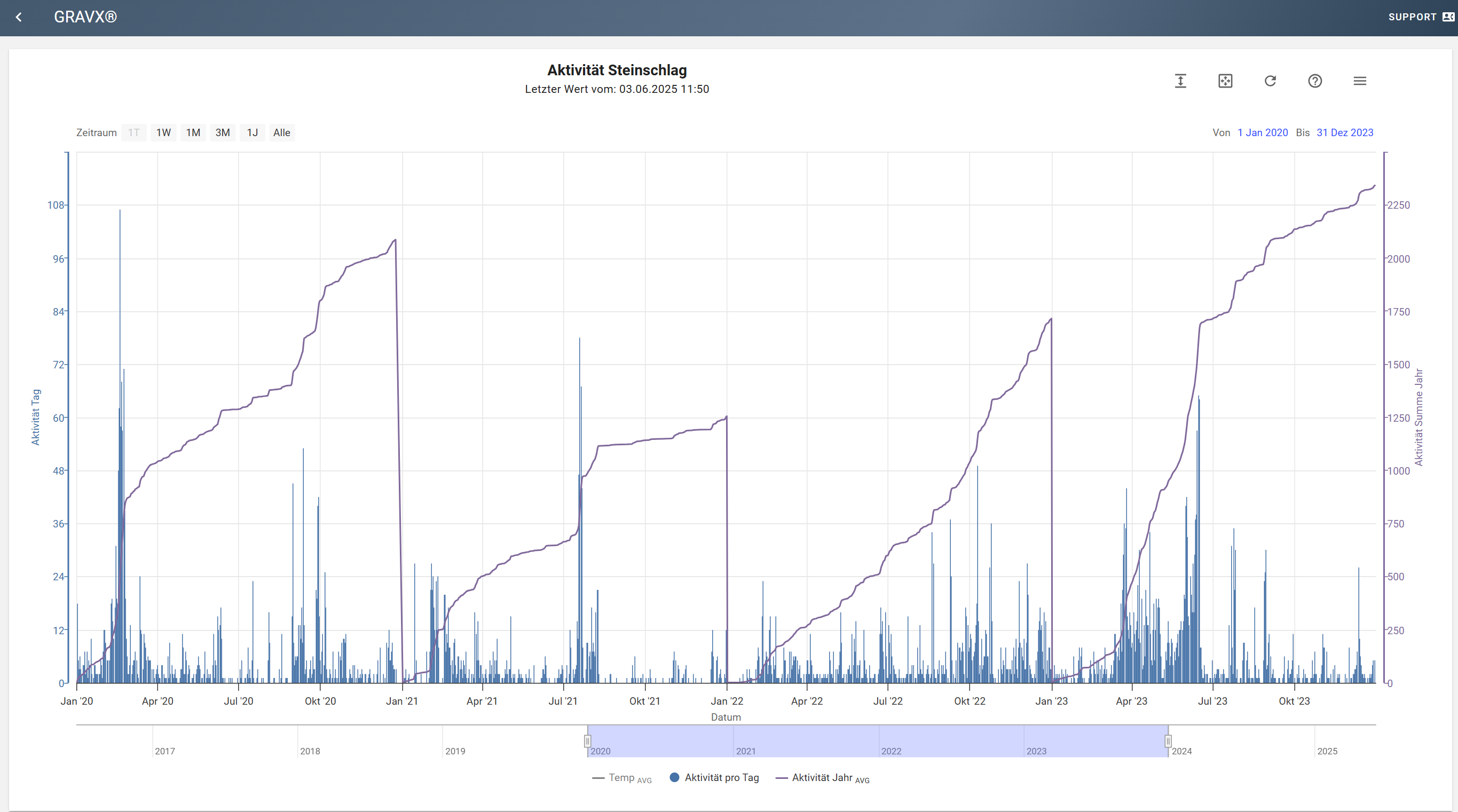
Task: Click 2018 in the navigator timeline
Action: tap(310, 752)
